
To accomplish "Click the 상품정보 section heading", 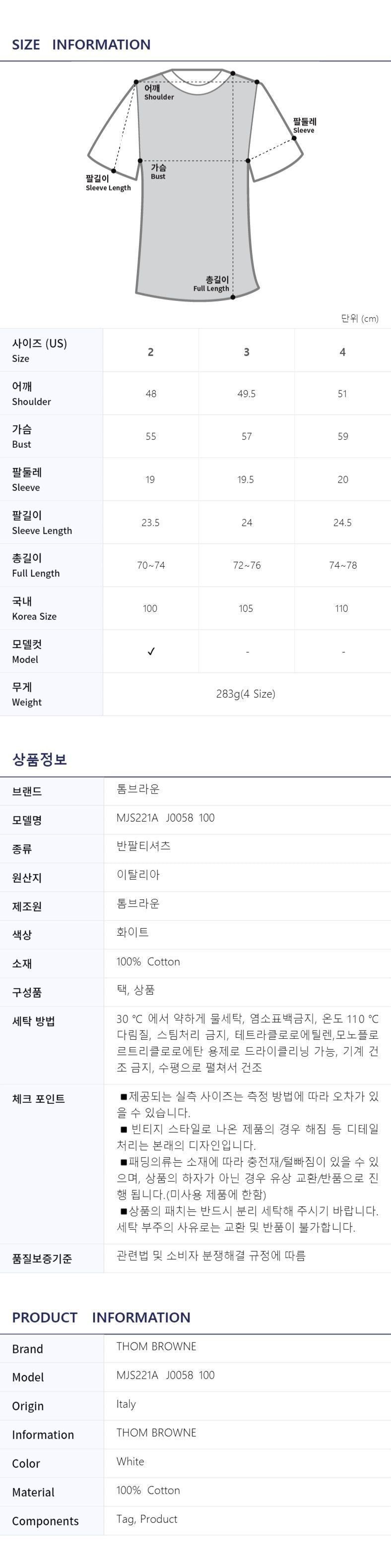I will tap(40, 759).
